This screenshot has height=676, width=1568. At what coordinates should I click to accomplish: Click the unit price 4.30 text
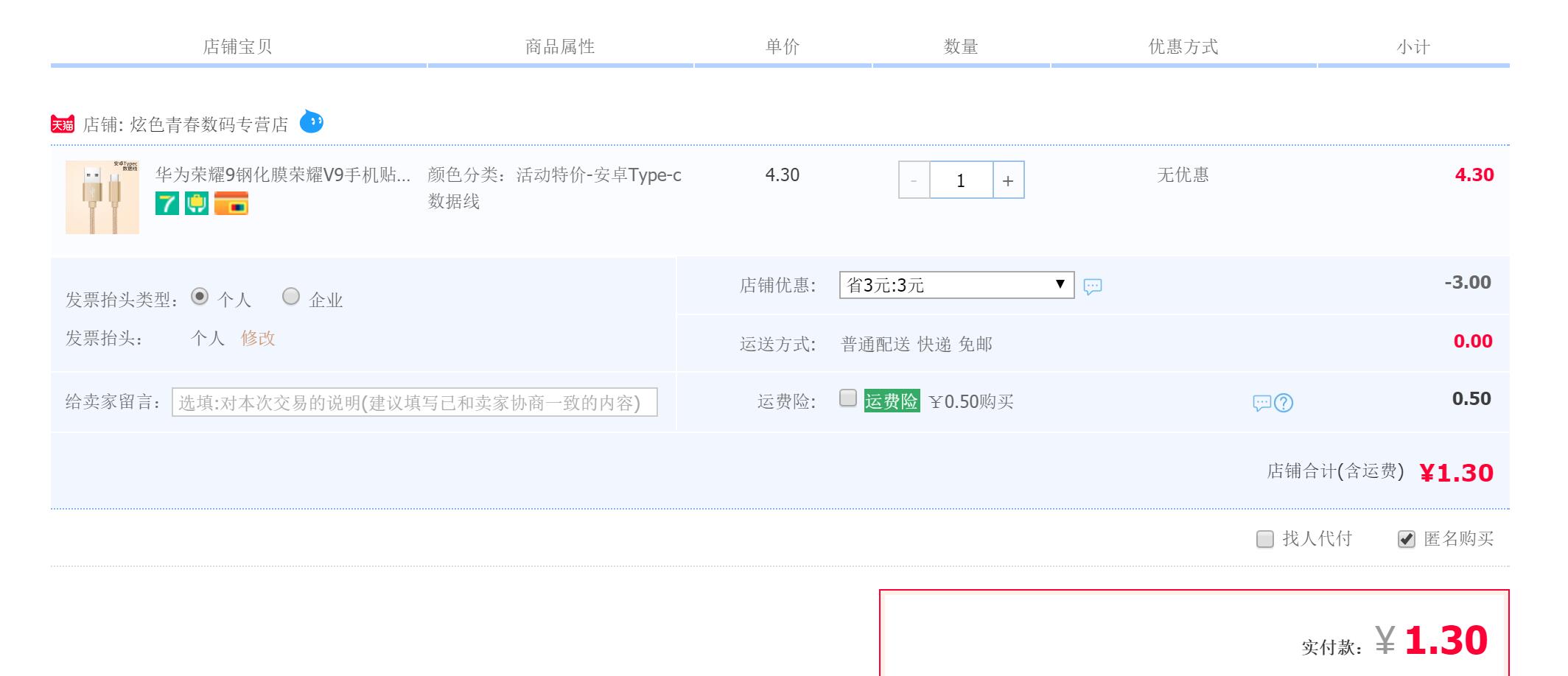783,175
